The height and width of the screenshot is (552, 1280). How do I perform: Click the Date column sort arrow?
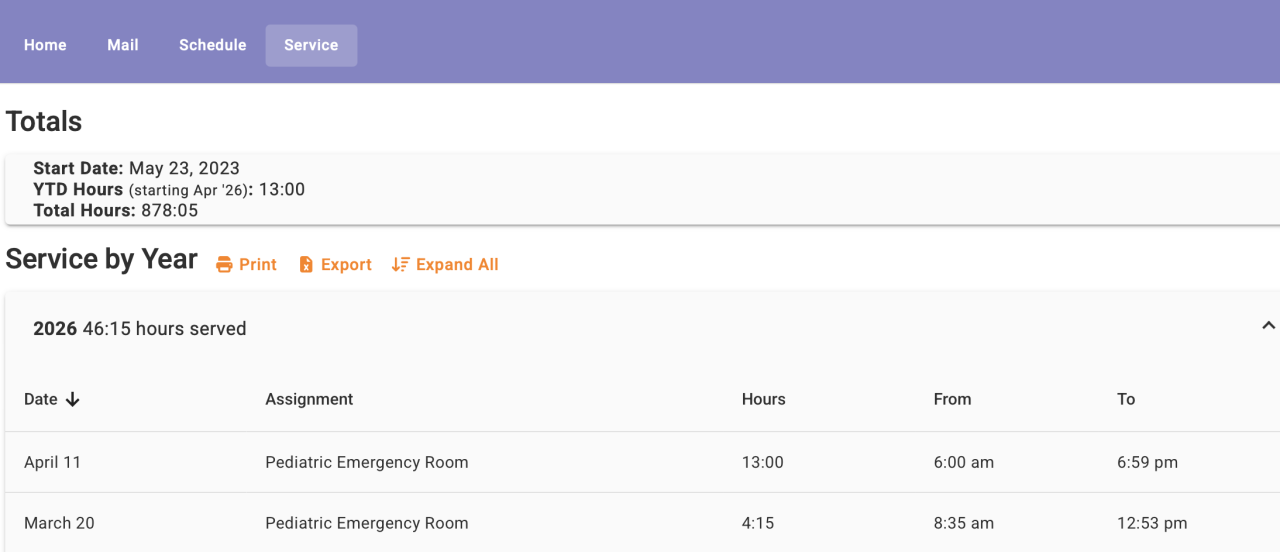point(72,400)
